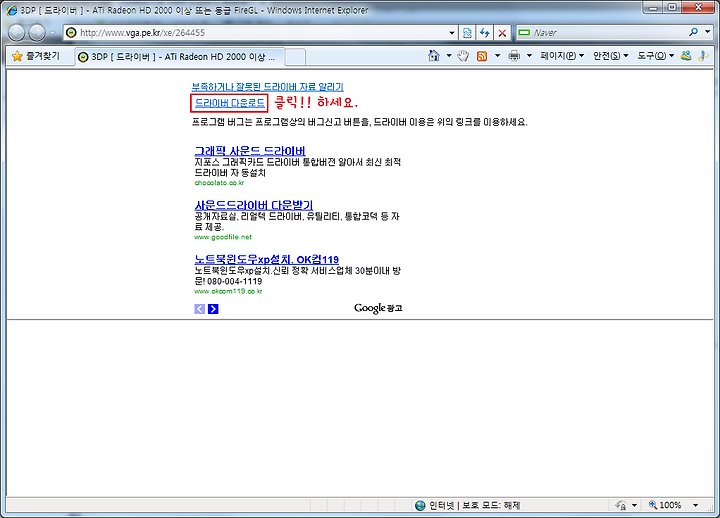Expand the RSS feeds dropdown arrow
Screen dimensions: 720x518
[497, 56]
